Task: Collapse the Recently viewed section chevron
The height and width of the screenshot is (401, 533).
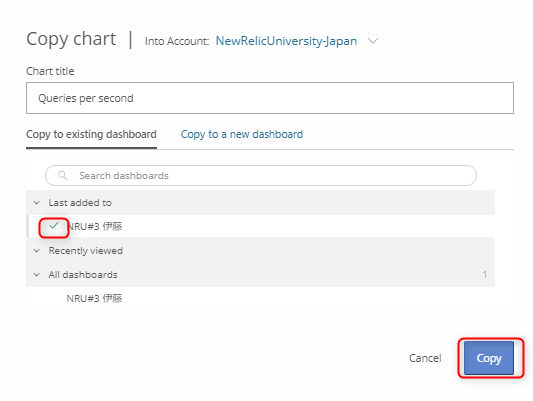Action: pyautogui.click(x=36, y=251)
